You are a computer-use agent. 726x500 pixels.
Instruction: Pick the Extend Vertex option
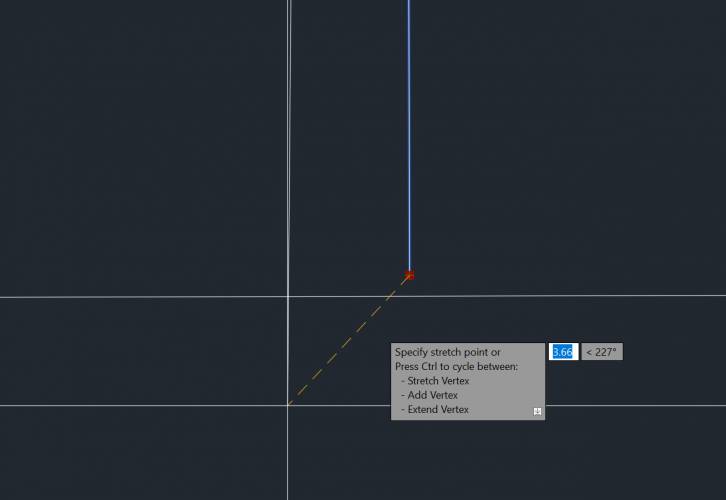tap(438, 410)
